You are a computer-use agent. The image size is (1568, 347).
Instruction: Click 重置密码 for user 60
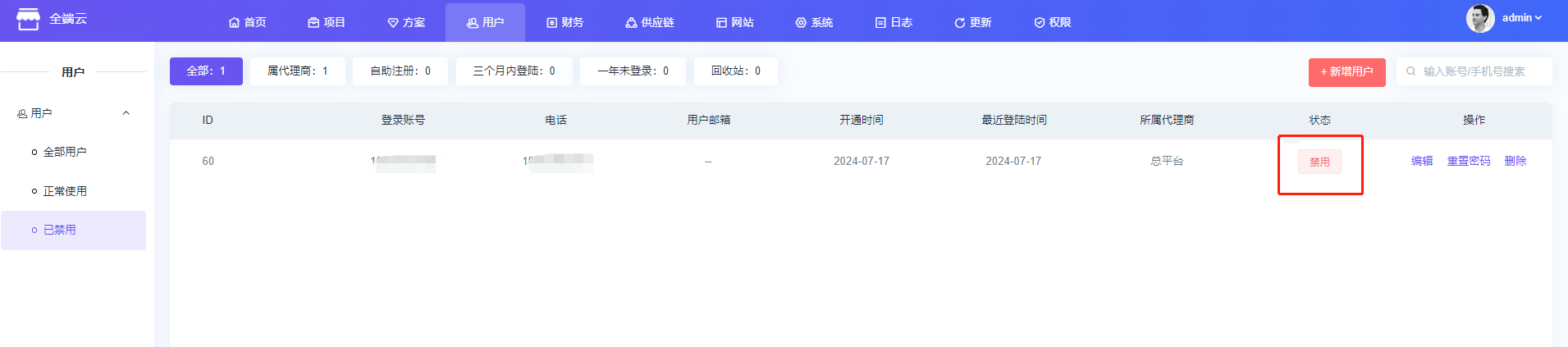[1468, 161]
